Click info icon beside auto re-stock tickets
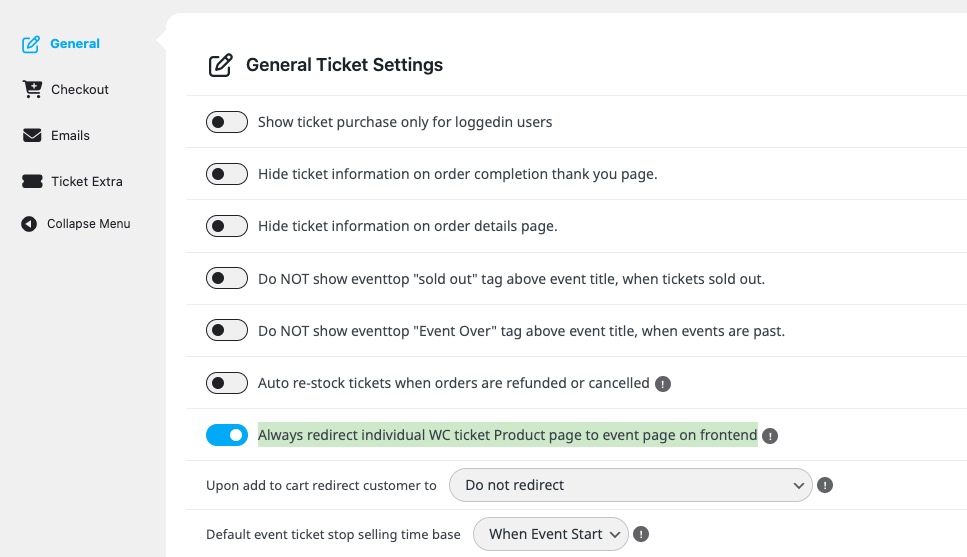Screen dimensions: 967x557 pyautogui.click(x=662, y=383)
